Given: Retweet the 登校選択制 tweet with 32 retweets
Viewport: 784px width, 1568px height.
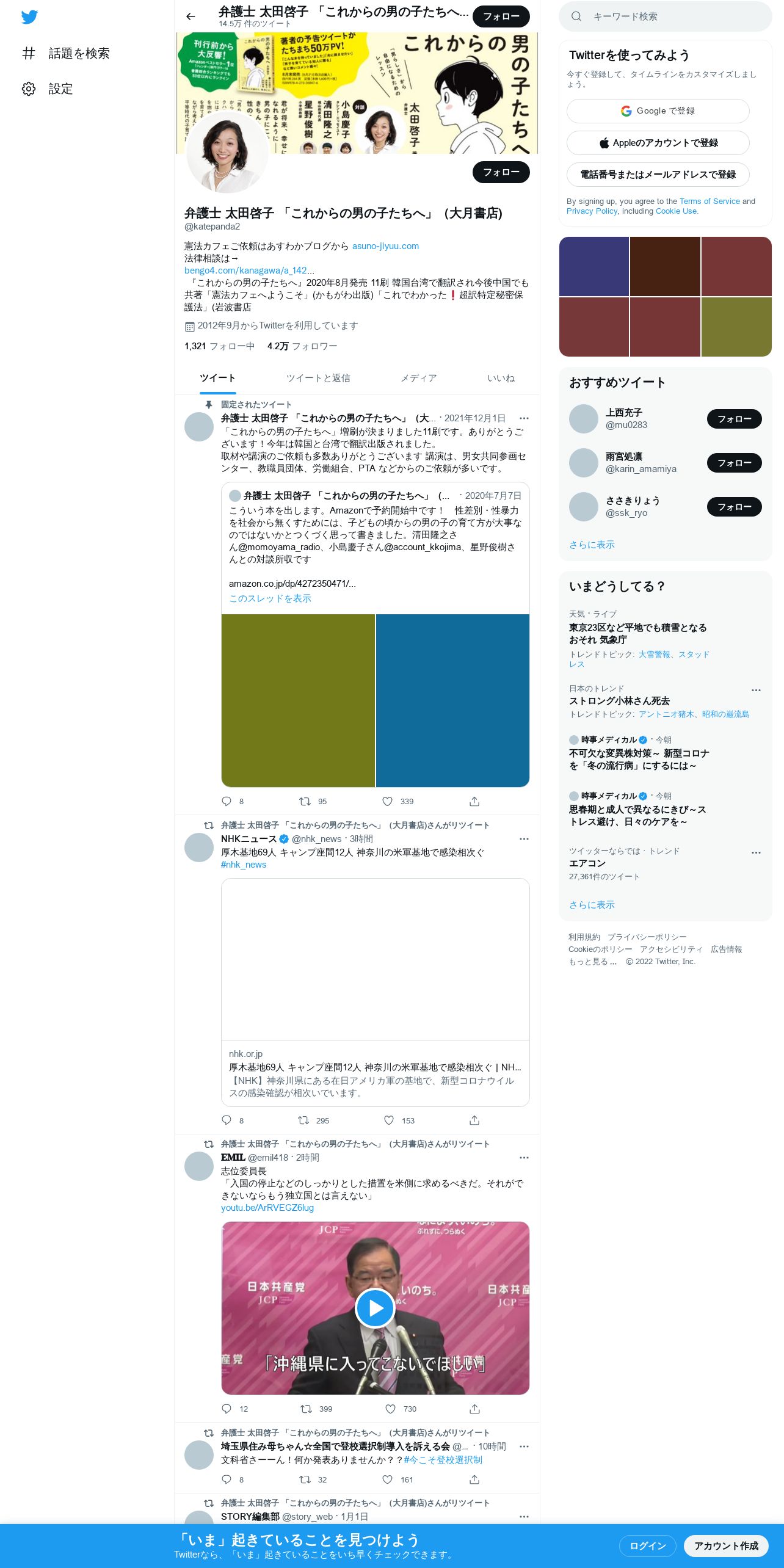Looking at the screenshot, I should (x=305, y=1479).
